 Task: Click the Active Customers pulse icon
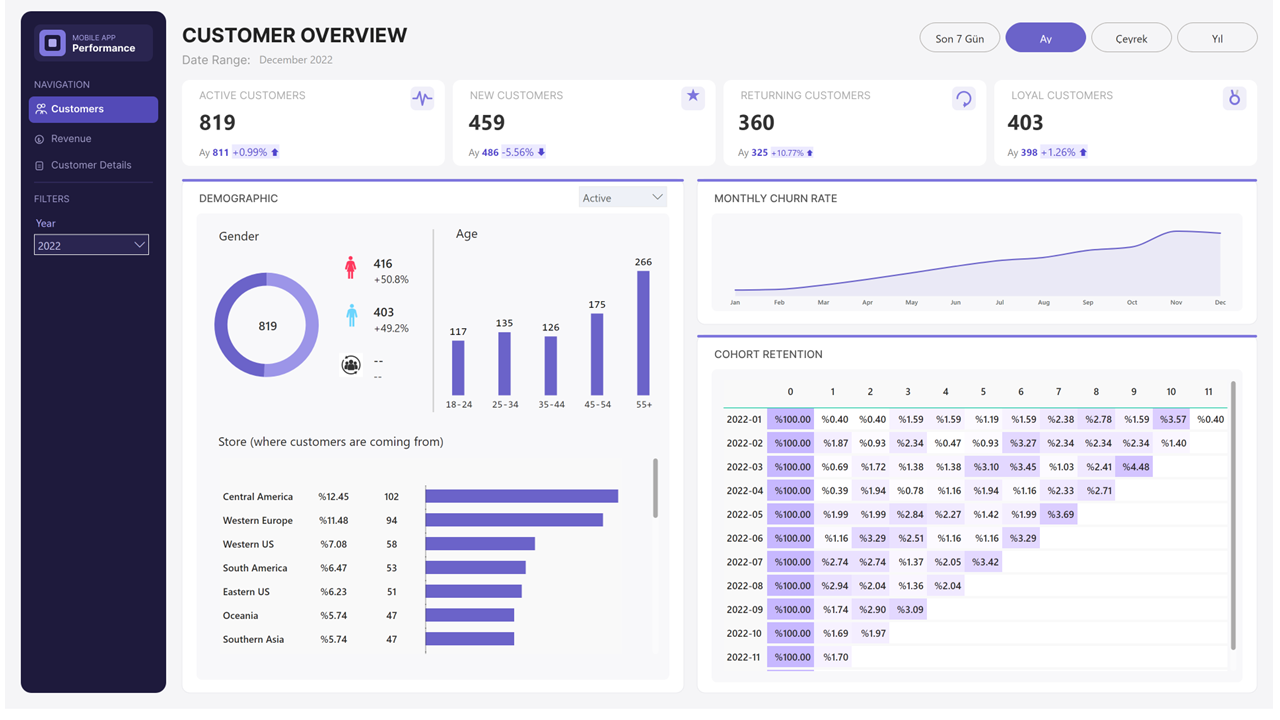pyautogui.click(x=421, y=97)
